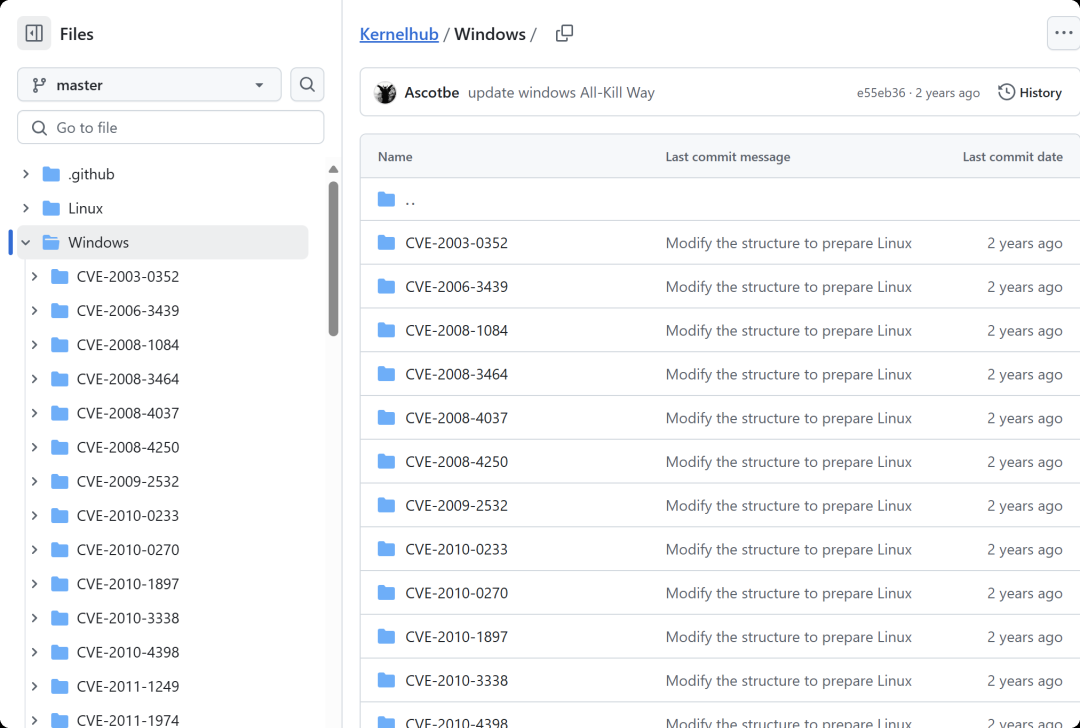Open the History link text
The height and width of the screenshot is (728, 1080).
(1040, 92)
